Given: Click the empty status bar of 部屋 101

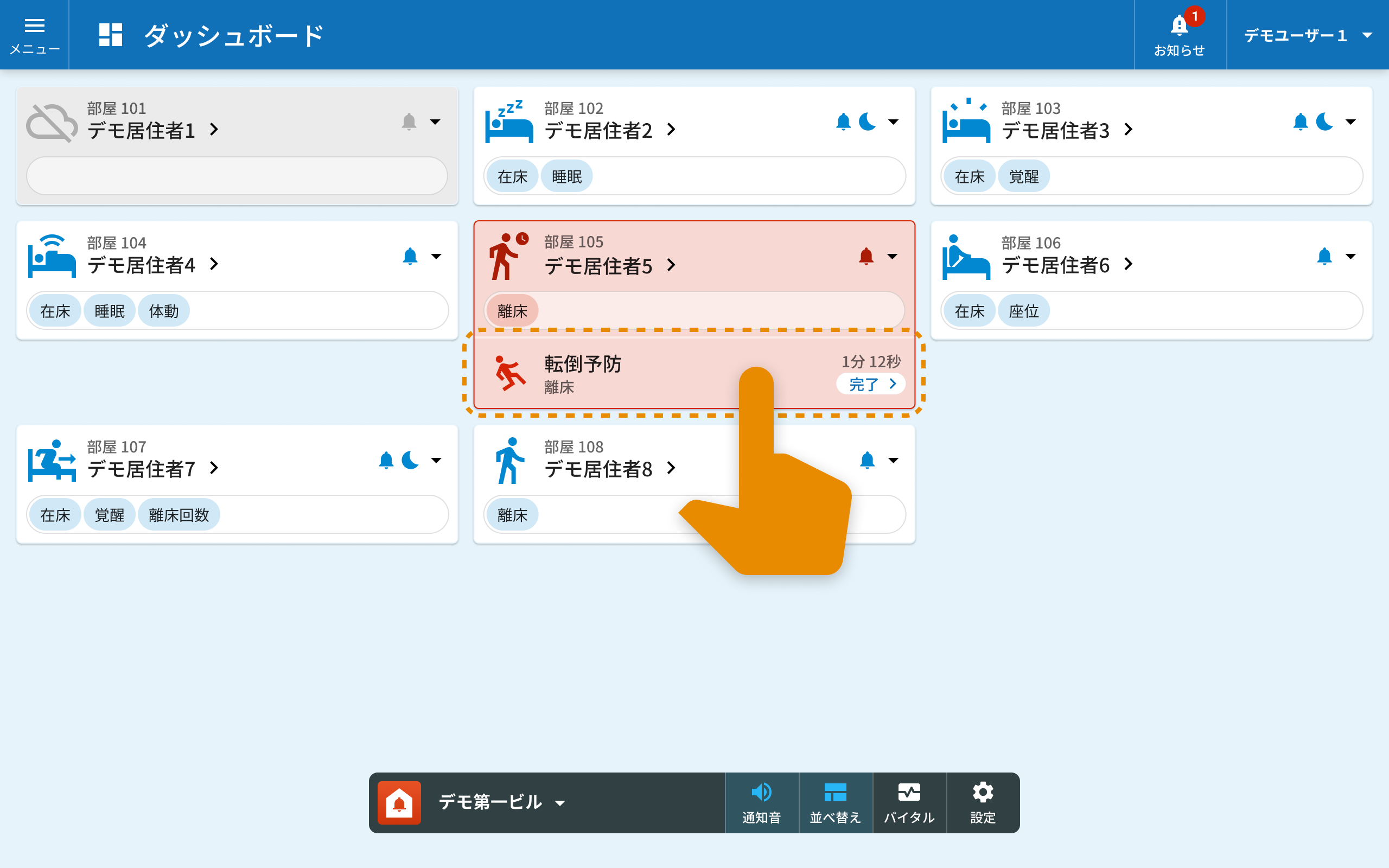Looking at the screenshot, I should [x=237, y=176].
